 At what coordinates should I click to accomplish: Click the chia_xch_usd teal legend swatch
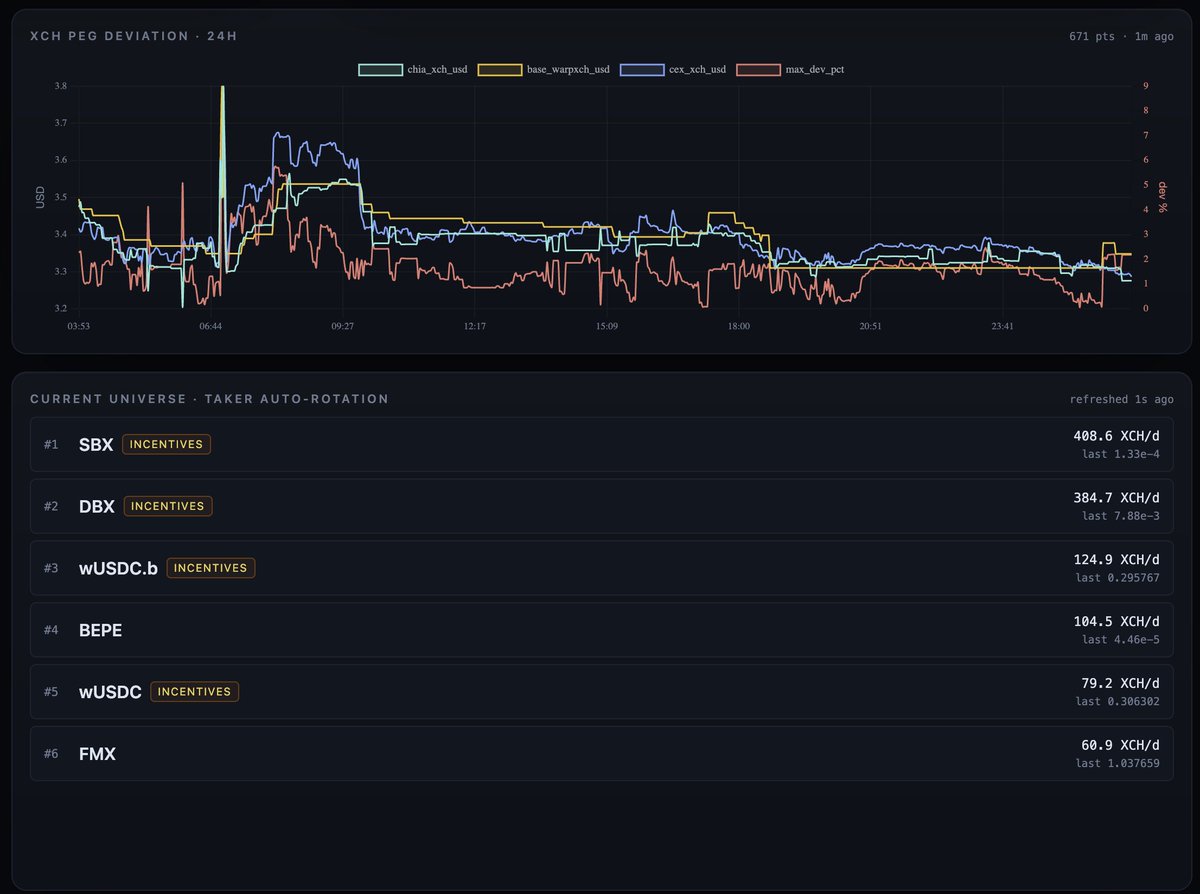coord(380,70)
